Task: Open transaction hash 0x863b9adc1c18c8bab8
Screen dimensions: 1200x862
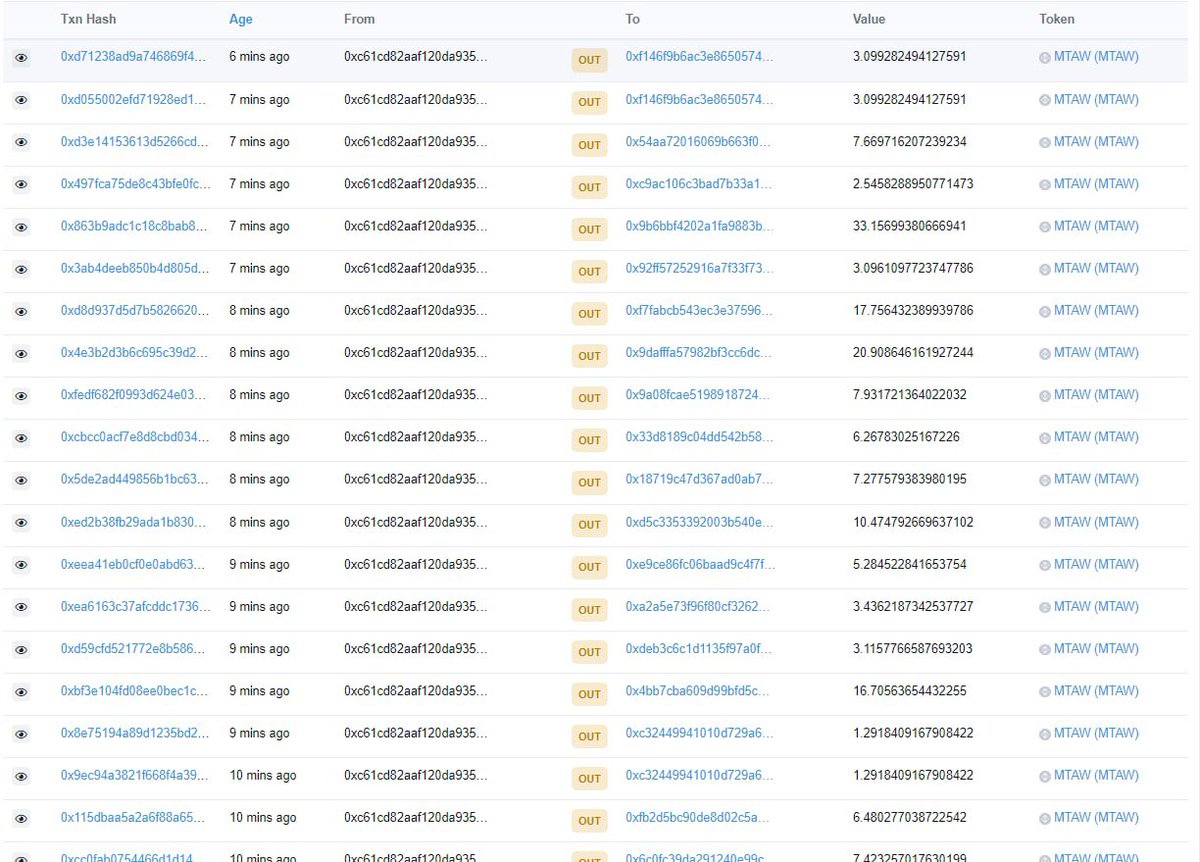Action: click(x=134, y=226)
